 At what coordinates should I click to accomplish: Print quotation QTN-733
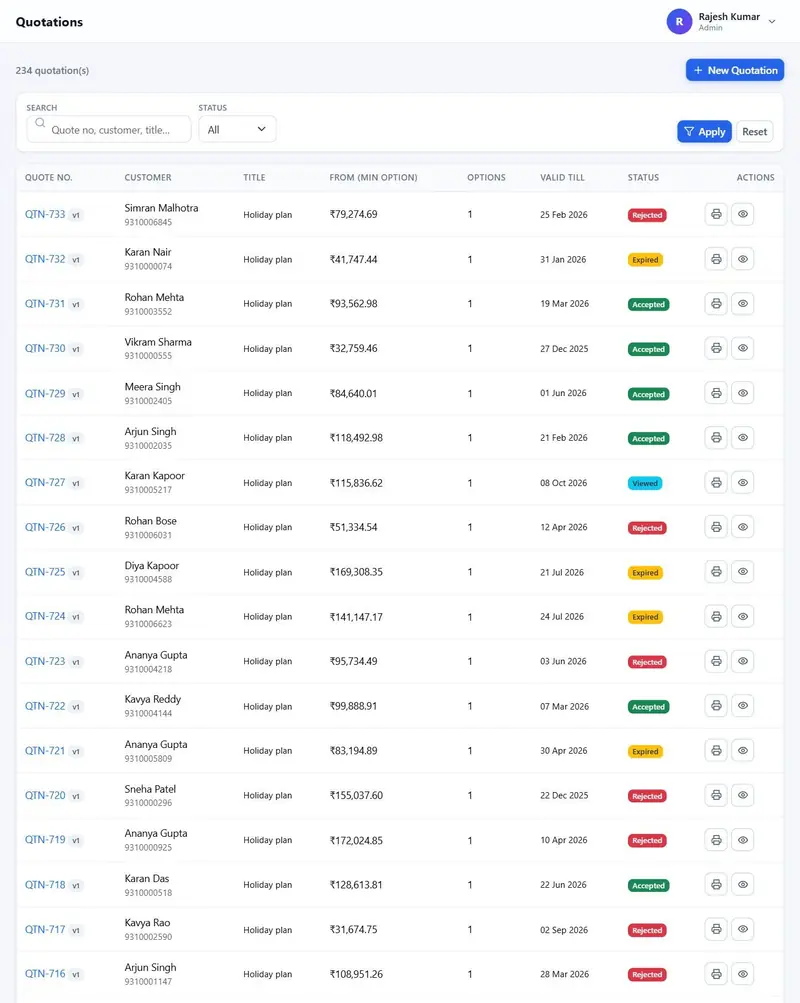[x=716, y=214]
